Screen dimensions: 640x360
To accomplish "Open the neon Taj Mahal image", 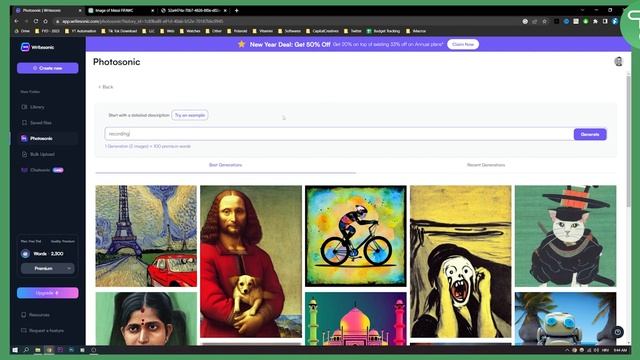I will tap(356, 319).
